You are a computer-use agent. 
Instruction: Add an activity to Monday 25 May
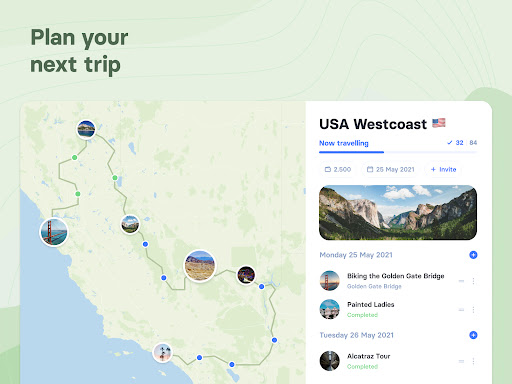pyautogui.click(x=473, y=255)
